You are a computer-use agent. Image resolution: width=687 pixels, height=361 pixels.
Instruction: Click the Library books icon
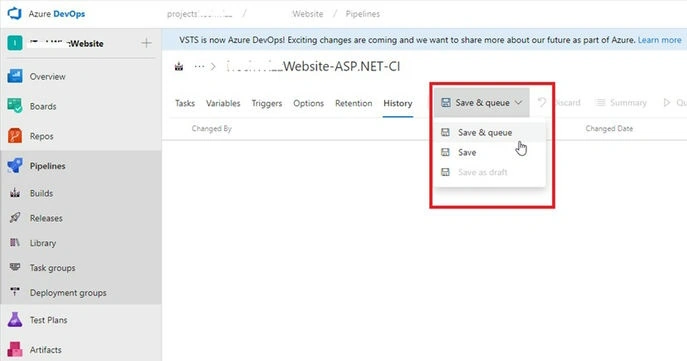coord(15,242)
